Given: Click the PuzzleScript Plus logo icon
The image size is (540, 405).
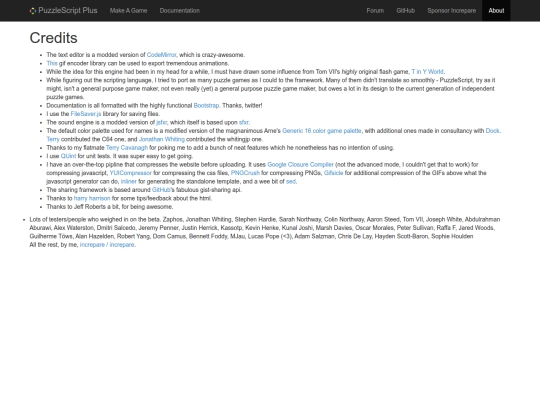Looking at the screenshot, I should pos(33,11).
